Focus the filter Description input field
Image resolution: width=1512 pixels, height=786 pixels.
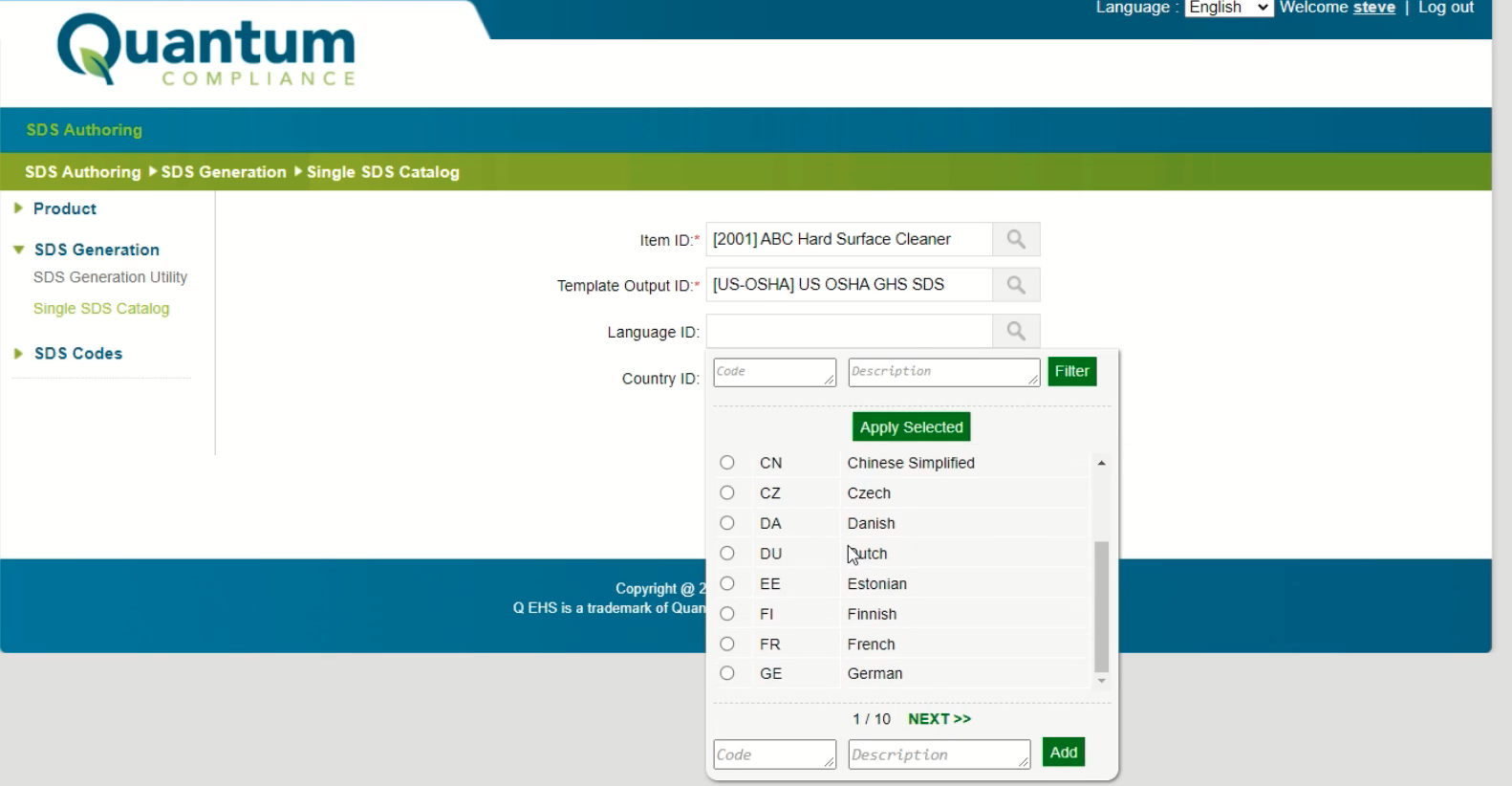point(944,372)
